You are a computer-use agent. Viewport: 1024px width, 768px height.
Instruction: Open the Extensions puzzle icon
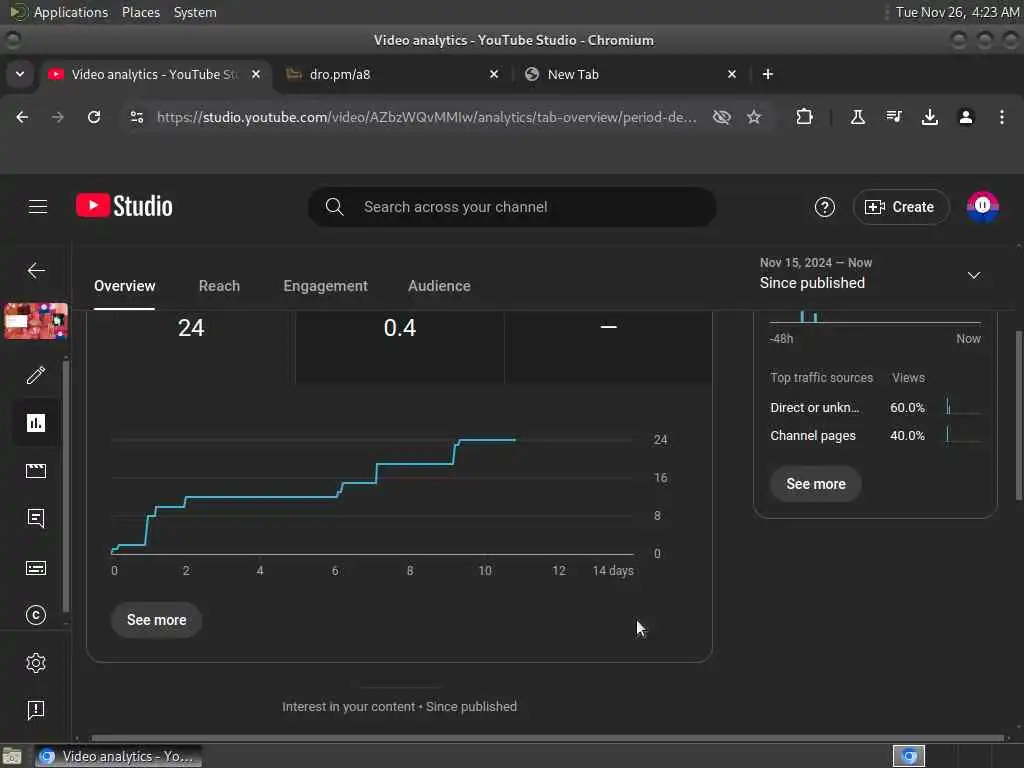tap(804, 117)
